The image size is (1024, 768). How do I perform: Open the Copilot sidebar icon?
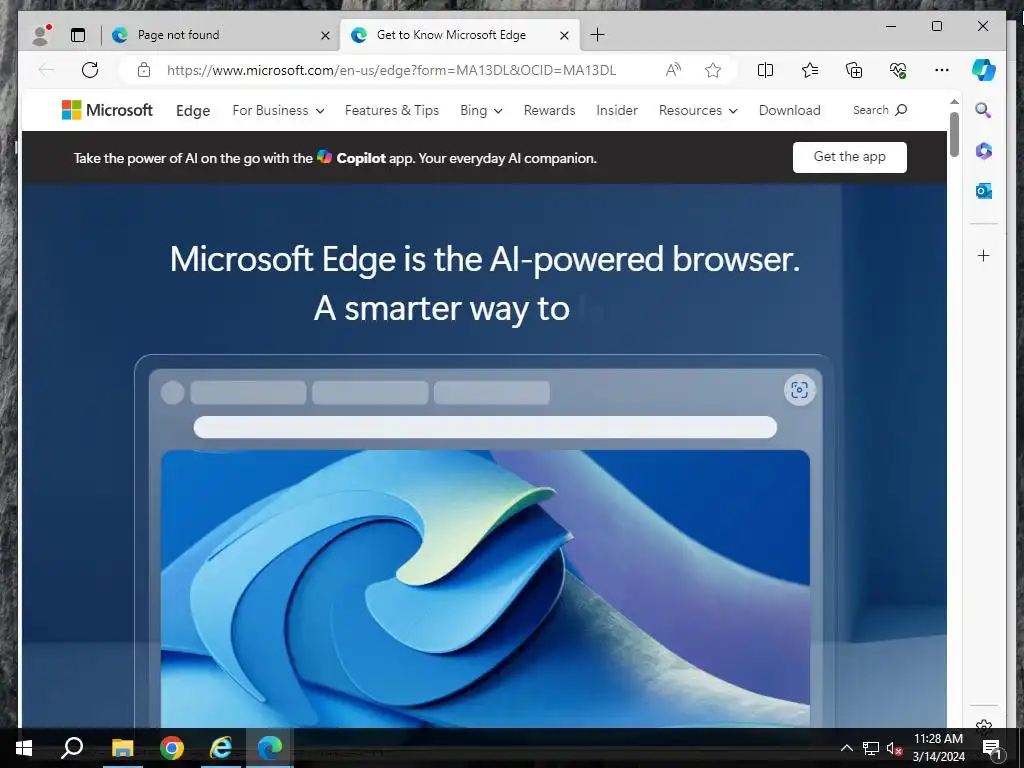pyautogui.click(x=984, y=70)
